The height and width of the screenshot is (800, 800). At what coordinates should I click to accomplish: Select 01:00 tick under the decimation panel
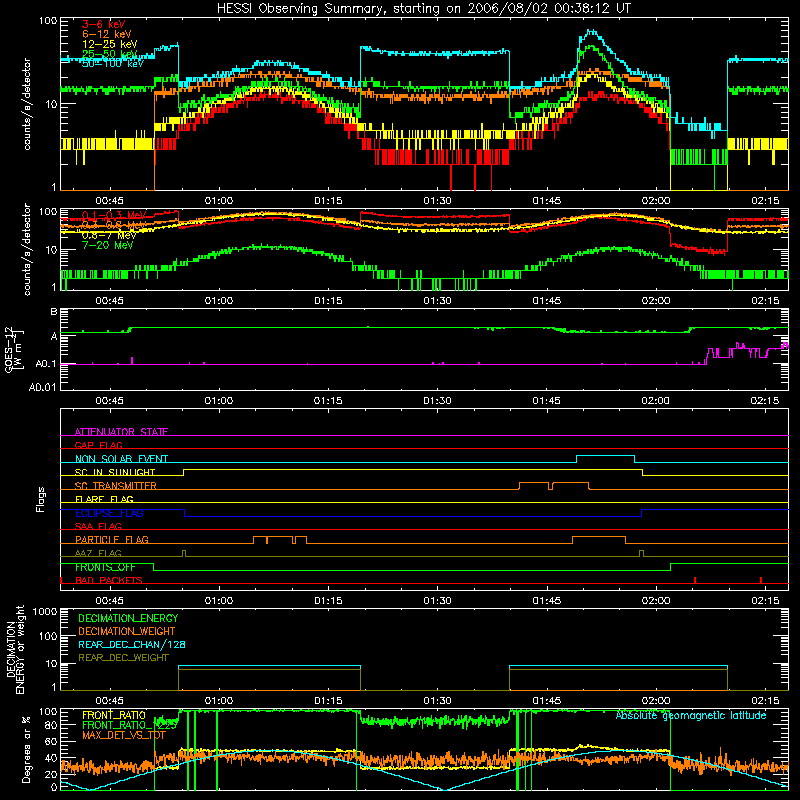pos(219,701)
